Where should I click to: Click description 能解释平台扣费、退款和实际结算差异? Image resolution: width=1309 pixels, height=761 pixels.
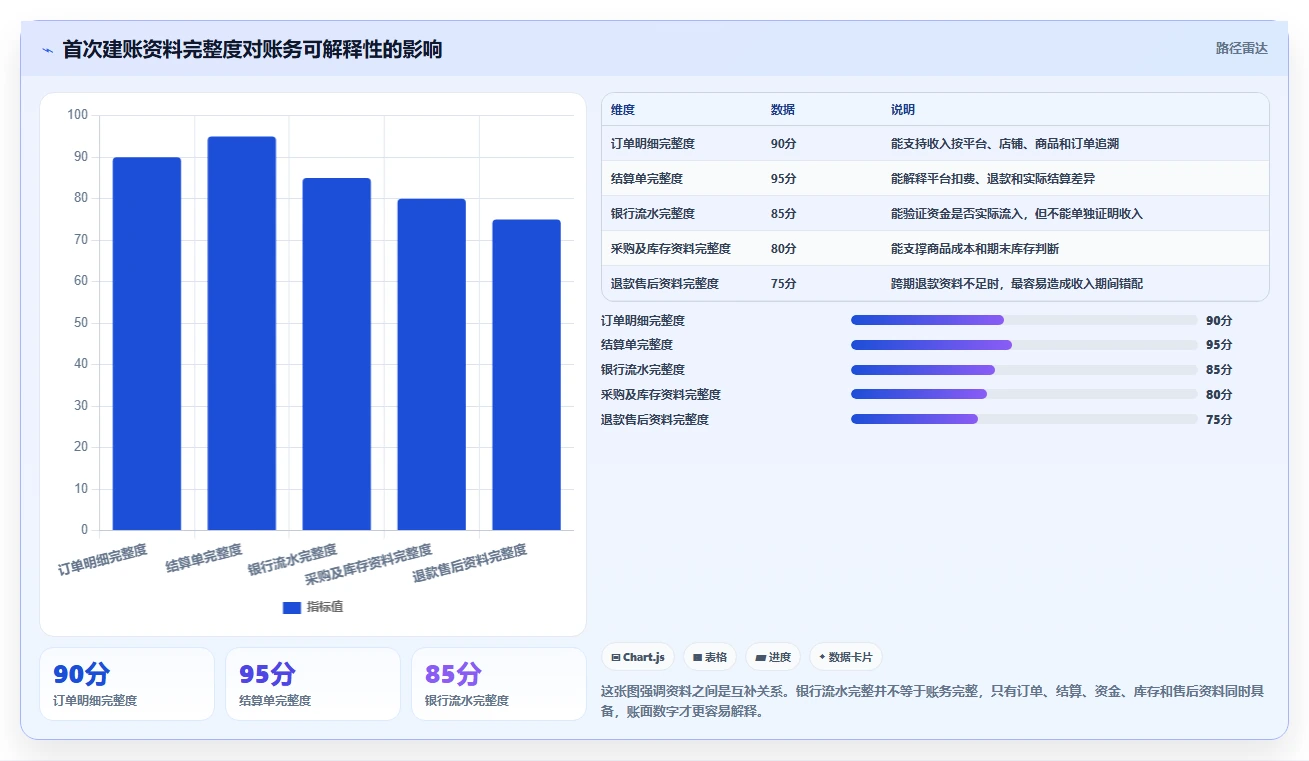coord(993,179)
